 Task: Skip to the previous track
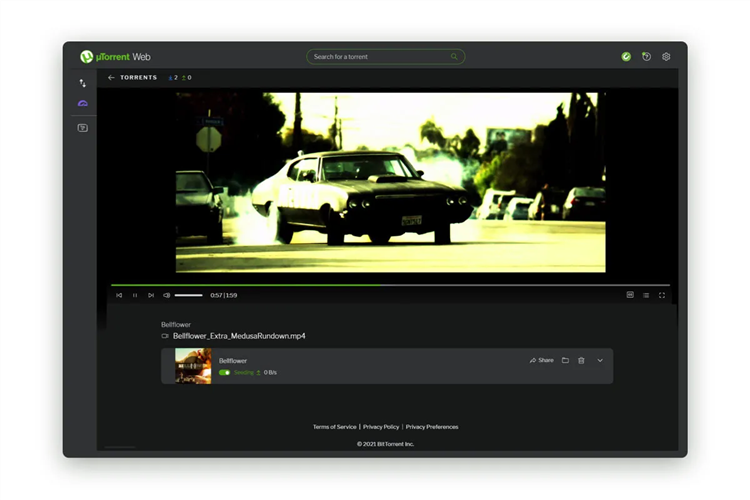click(119, 295)
